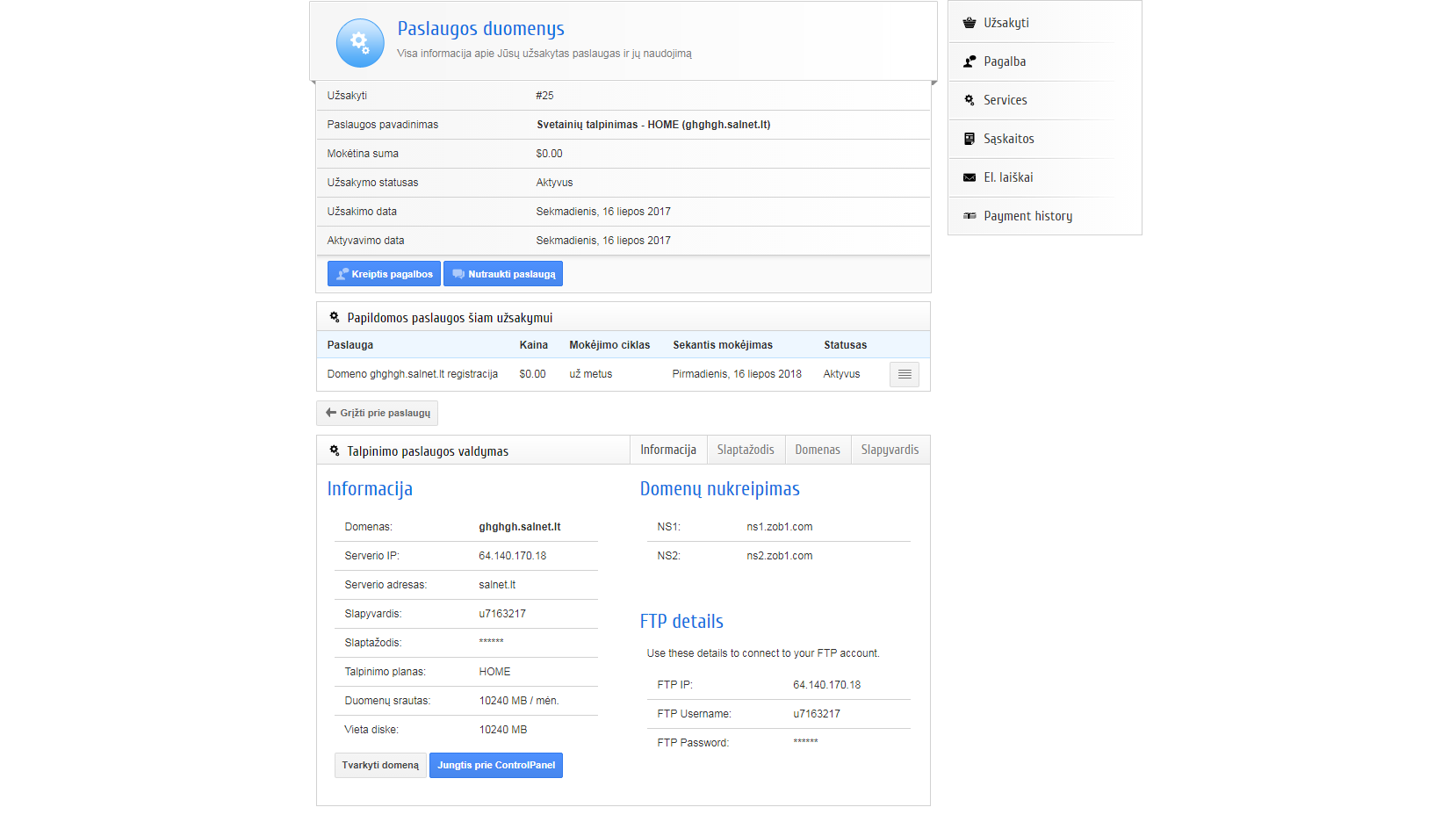Image resolution: width=1456 pixels, height=829 pixels.
Task: Click next payment date 16 liepos 2018
Action: tap(737, 374)
